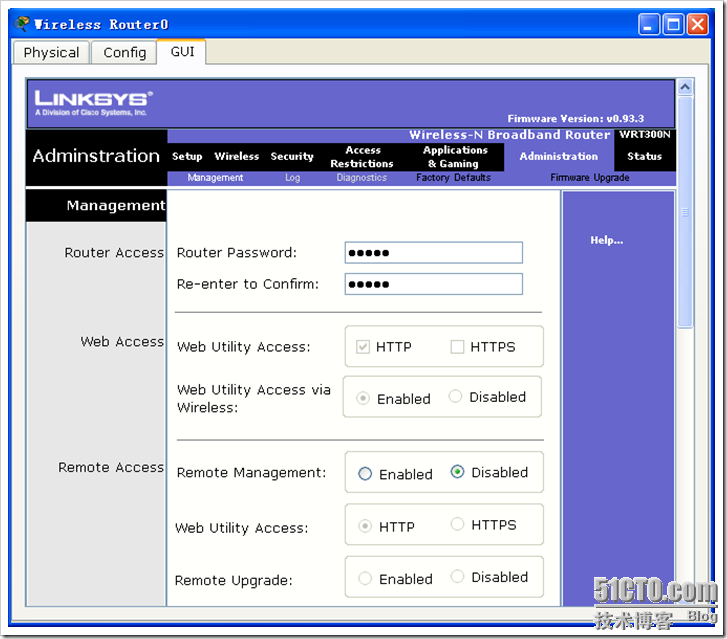Select the Diagnostics submenu link
The image size is (727, 639).
click(362, 178)
